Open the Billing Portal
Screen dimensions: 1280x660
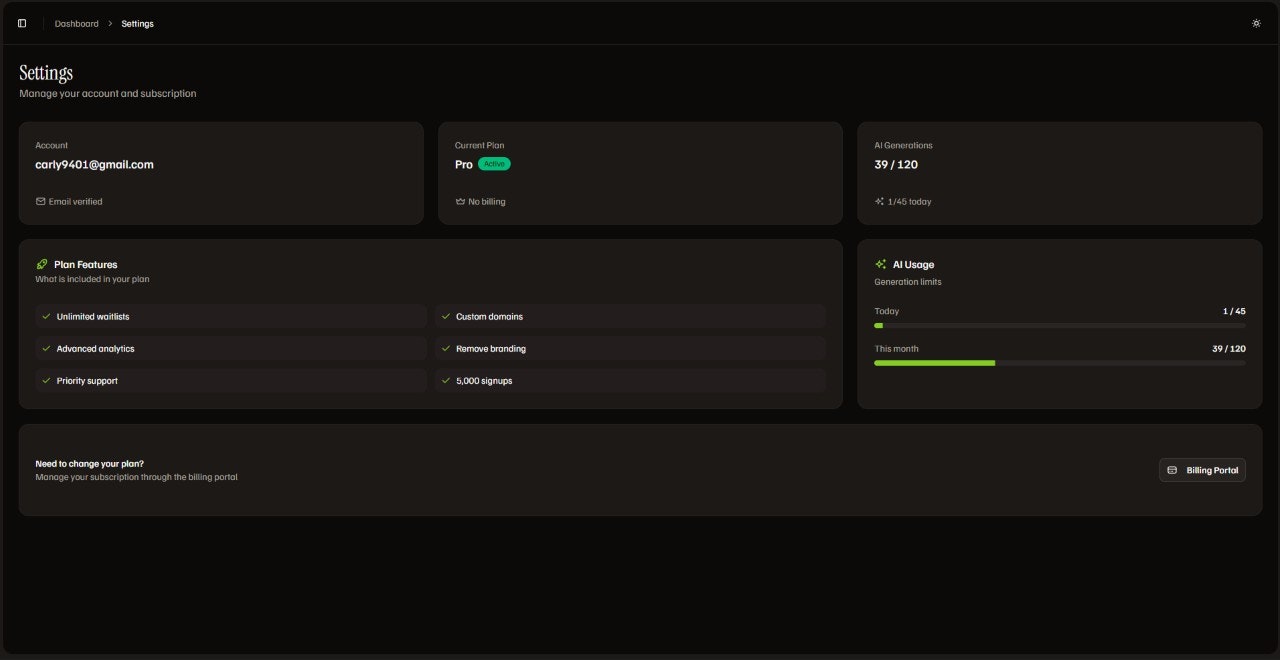click(x=1203, y=469)
